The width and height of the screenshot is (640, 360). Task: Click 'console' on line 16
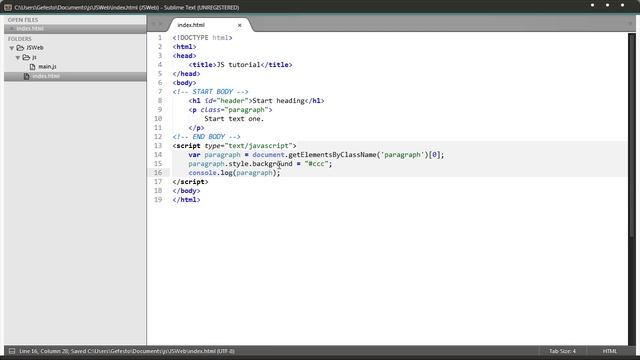(202, 173)
